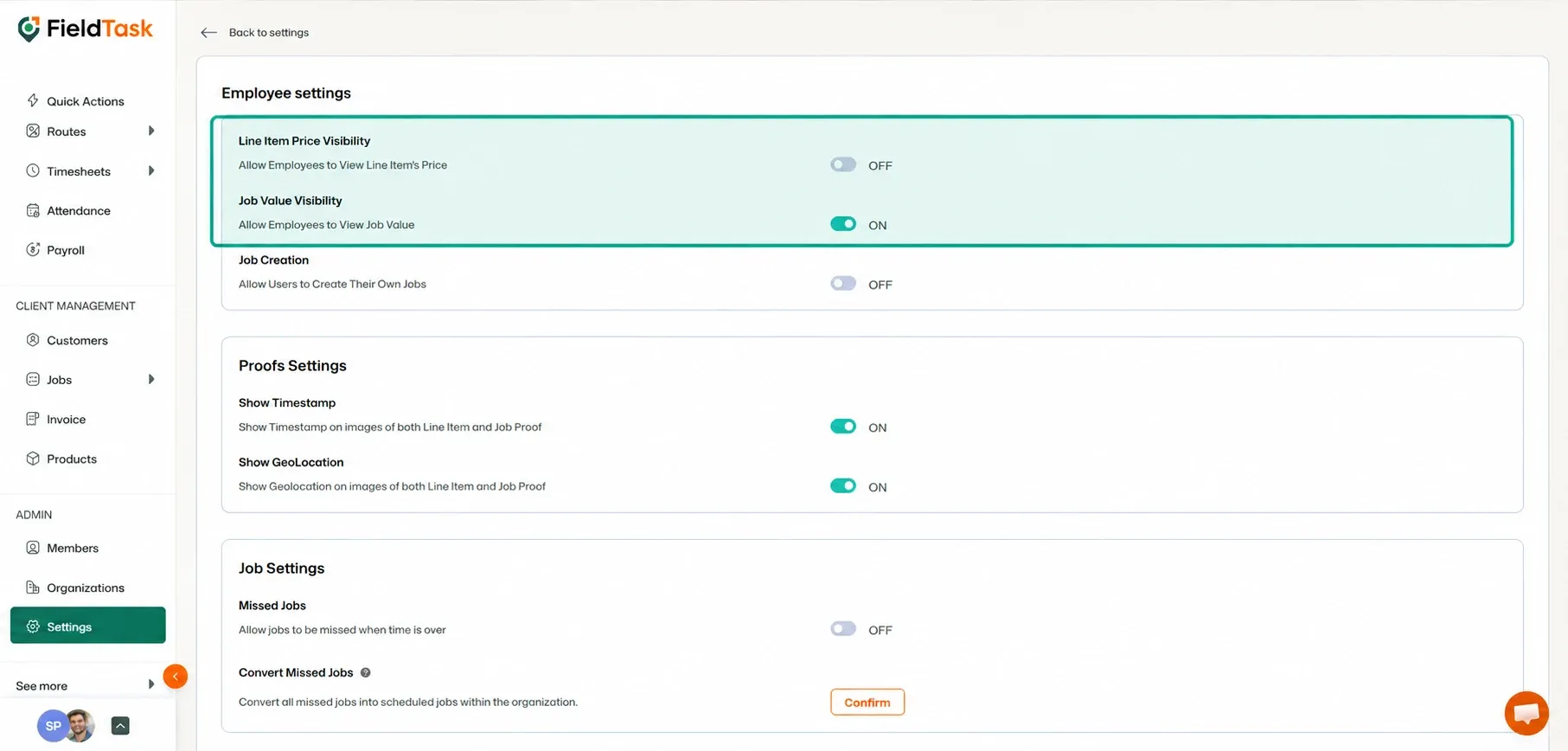Click the Products box icon
This screenshot has width=1568, height=751.
(33, 459)
